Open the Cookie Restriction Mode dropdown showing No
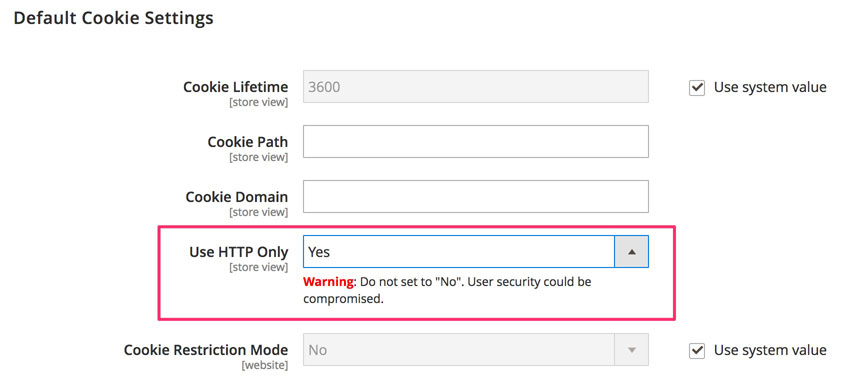842x383 pixels. click(x=476, y=350)
